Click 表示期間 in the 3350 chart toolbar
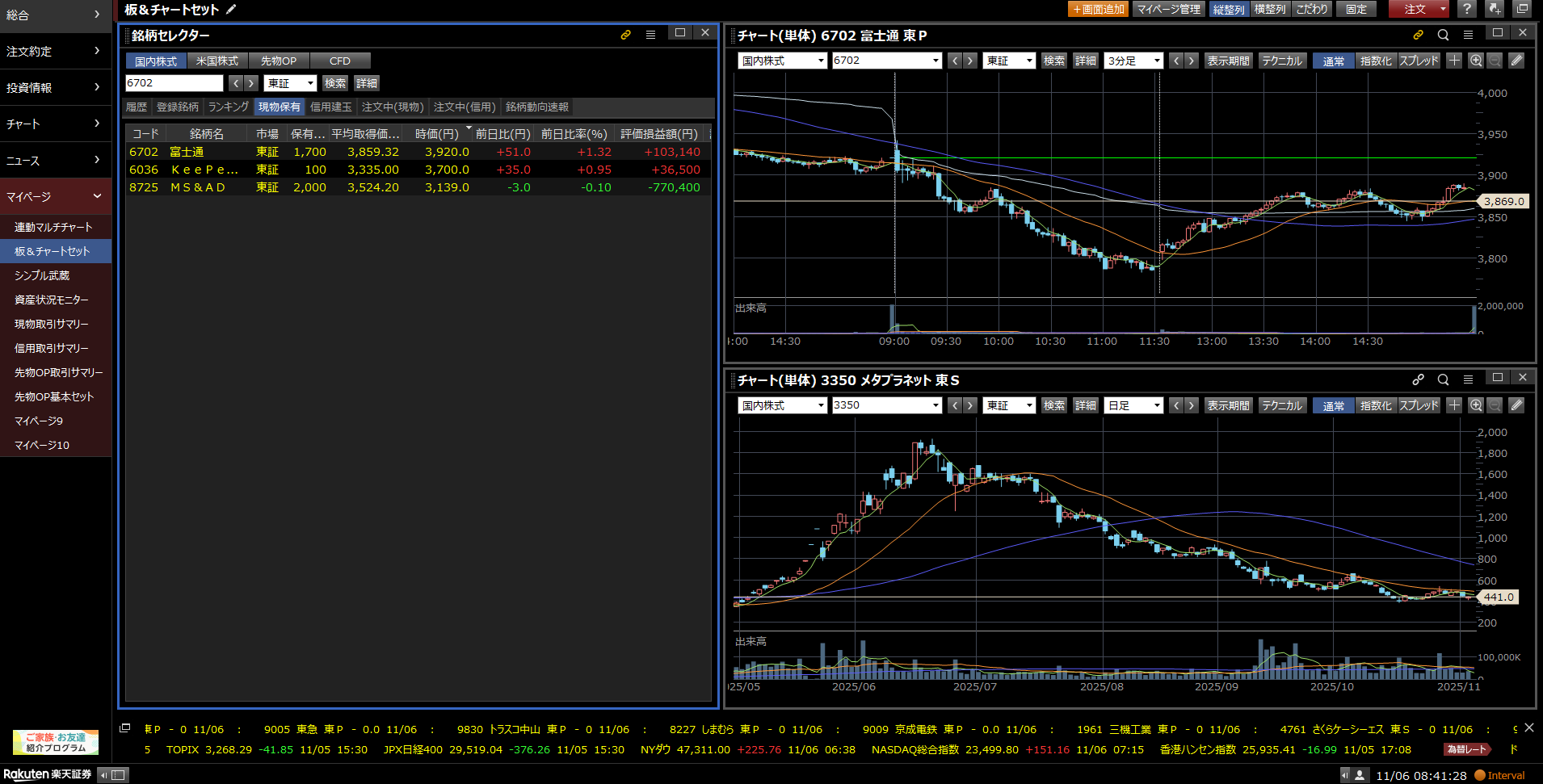1543x784 pixels. pos(1229,405)
